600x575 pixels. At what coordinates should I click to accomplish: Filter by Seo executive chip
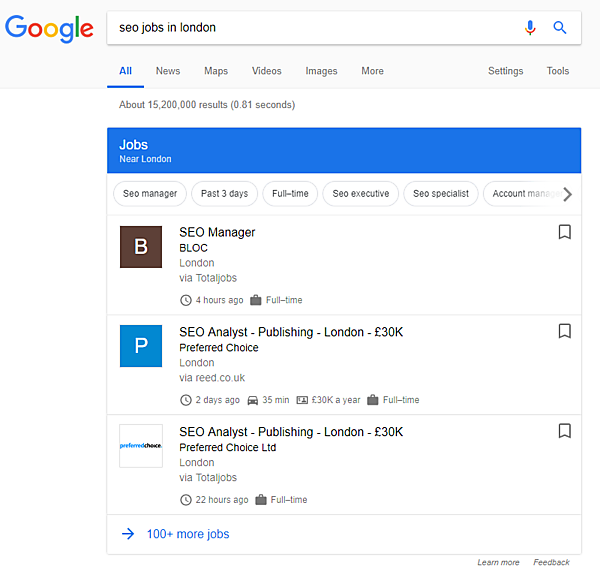point(360,194)
